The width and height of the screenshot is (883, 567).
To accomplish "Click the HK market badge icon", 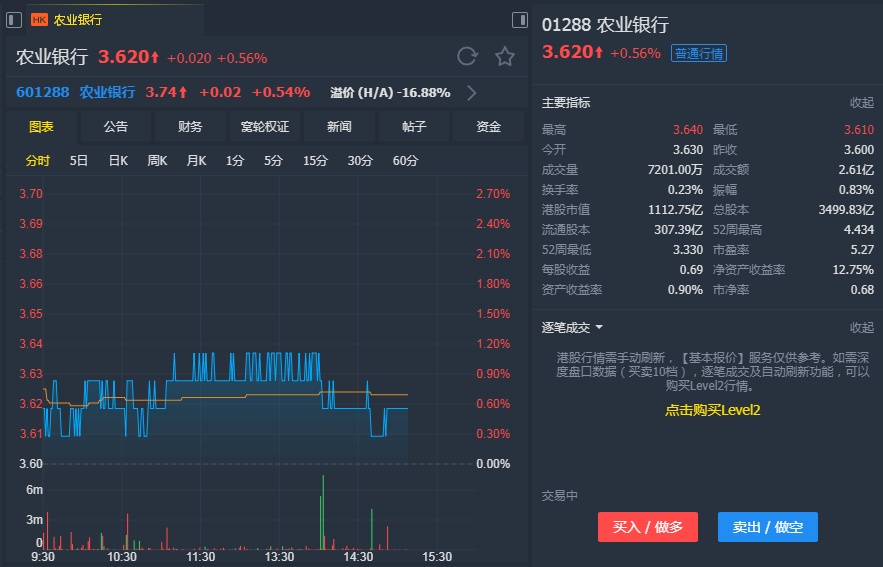I will tap(39, 20).
